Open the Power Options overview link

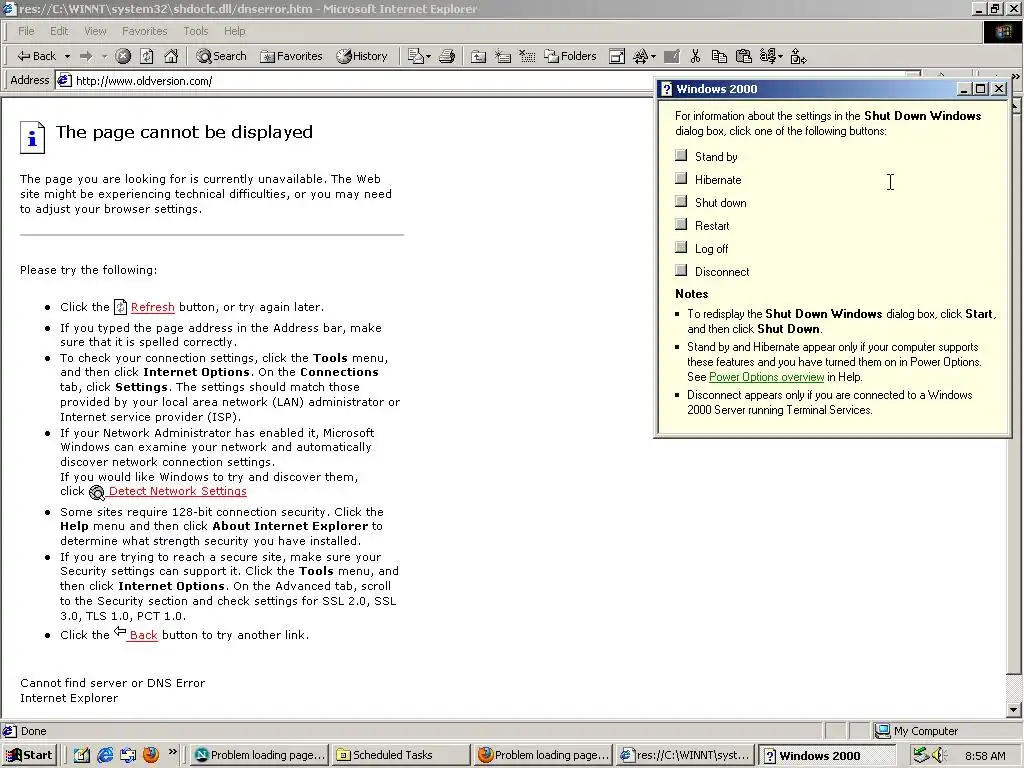click(x=766, y=377)
